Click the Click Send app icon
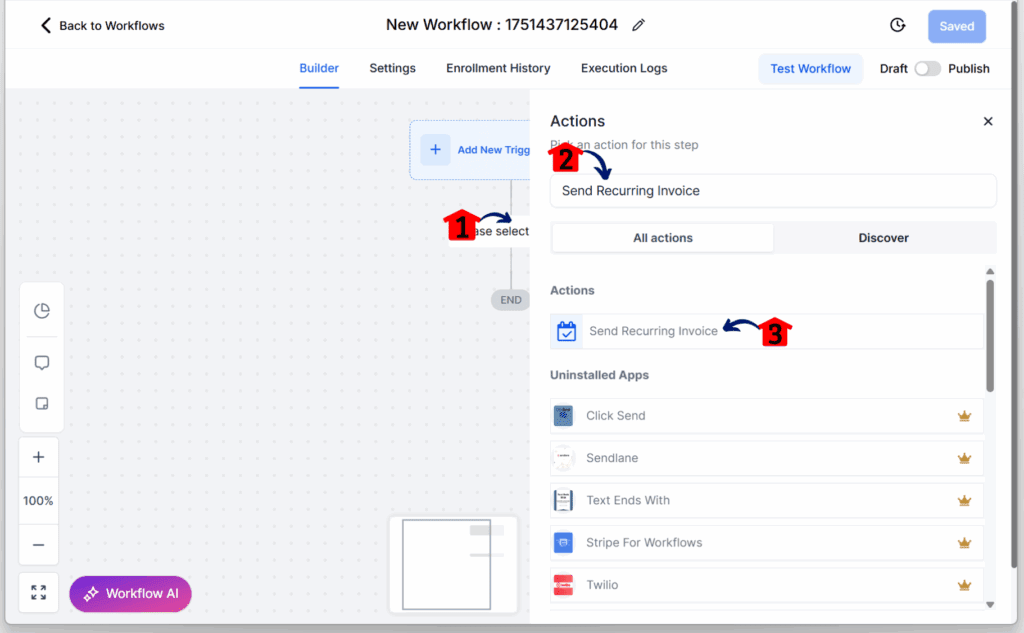This screenshot has width=1024, height=633. [x=563, y=415]
